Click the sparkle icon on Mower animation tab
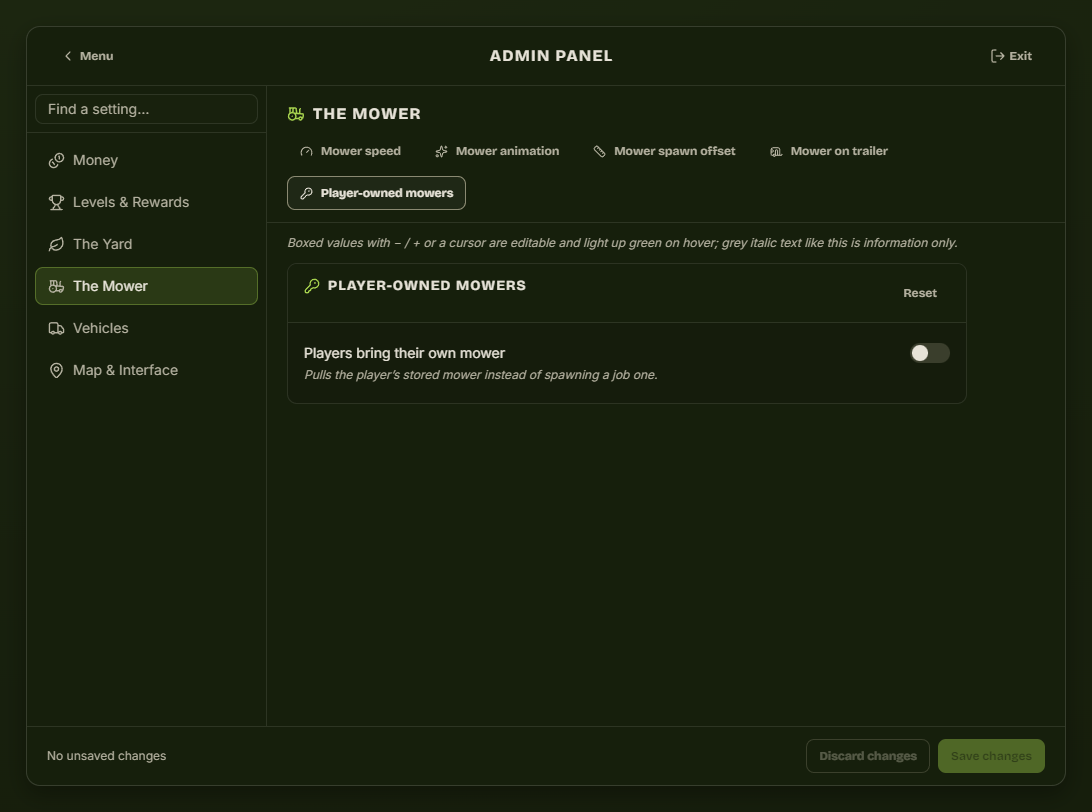Screen dimensions: 1092x812 pyautogui.click(x=442, y=152)
